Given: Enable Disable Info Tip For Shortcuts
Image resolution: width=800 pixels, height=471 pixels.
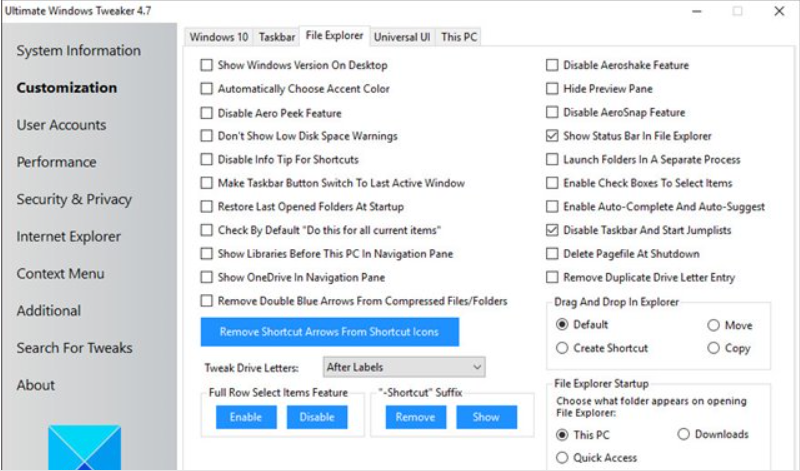Looking at the screenshot, I should click(x=207, y=159).
